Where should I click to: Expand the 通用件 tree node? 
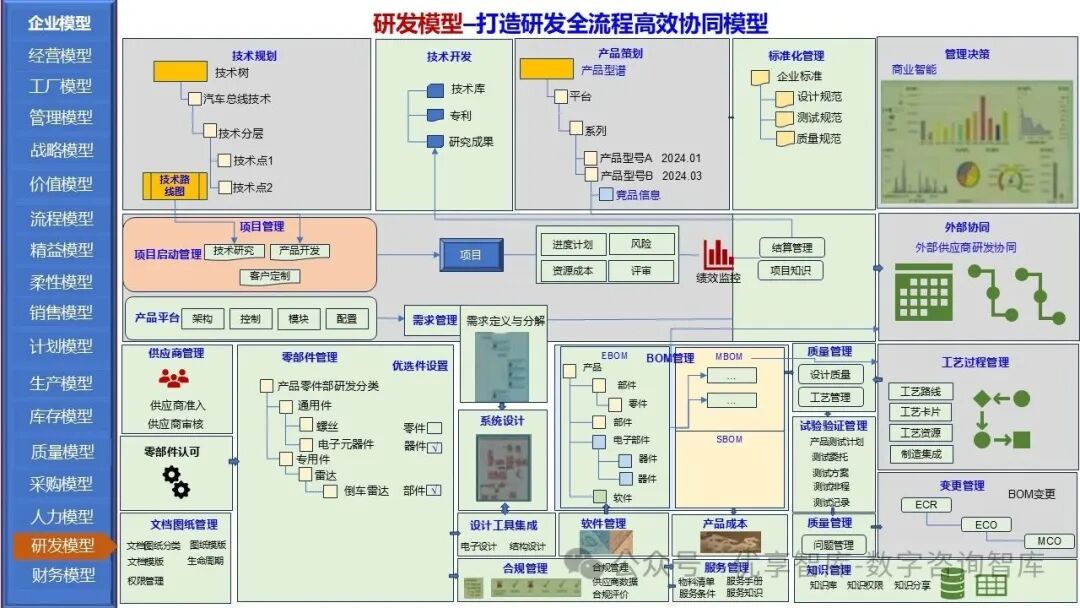click(x=286, y=406)
